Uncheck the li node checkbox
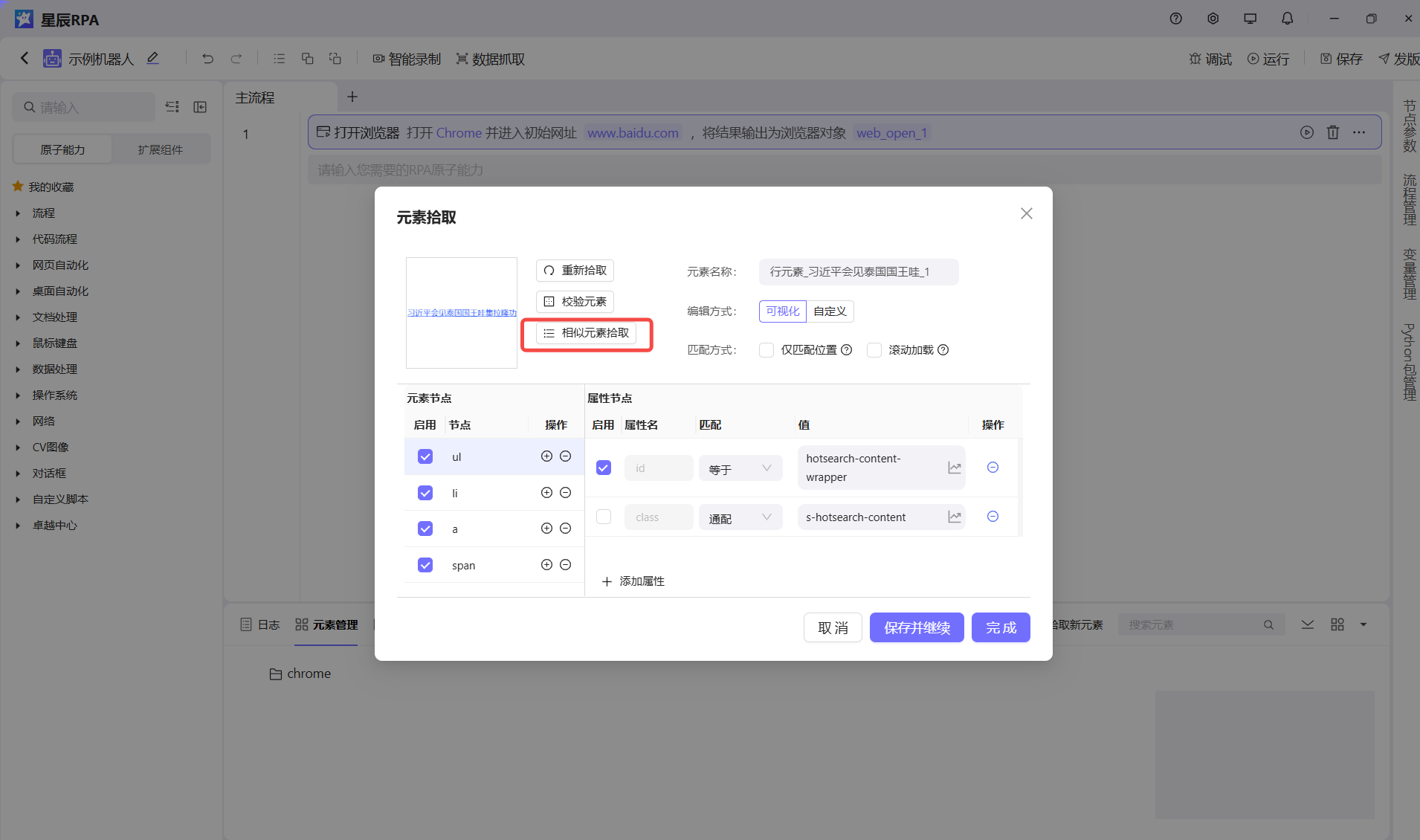Image resolution: width=1420 pixels, height=840 pixels. (x=425, y=493)
